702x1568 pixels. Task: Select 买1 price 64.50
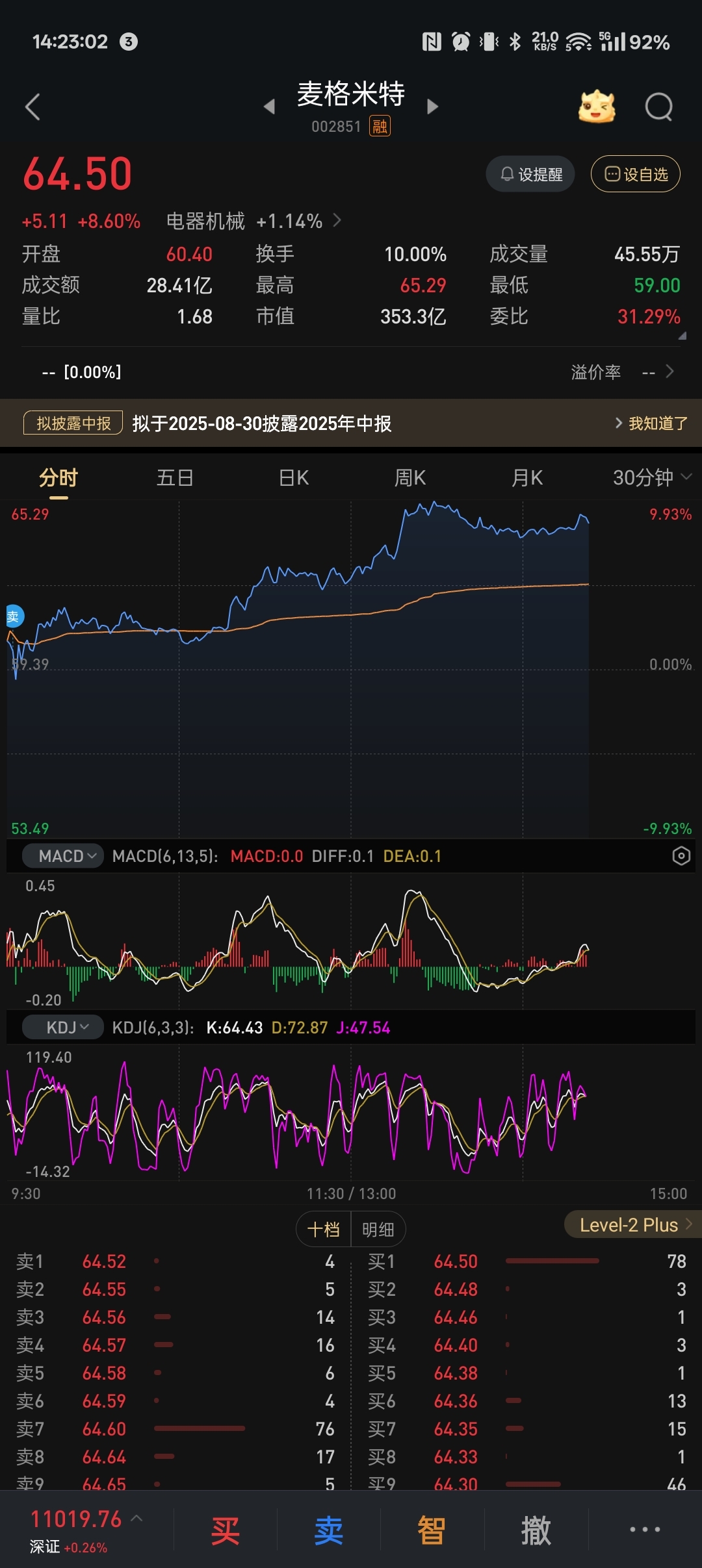point(456,1261)
